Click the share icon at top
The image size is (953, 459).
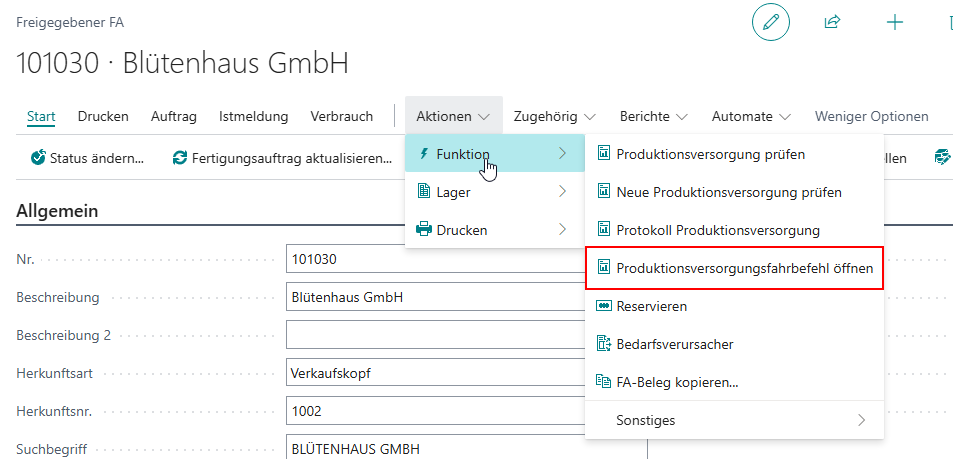pos(832,22)
